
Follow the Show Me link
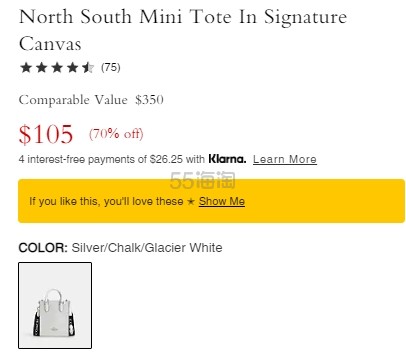pyautogui.click(x=222, y=201)
